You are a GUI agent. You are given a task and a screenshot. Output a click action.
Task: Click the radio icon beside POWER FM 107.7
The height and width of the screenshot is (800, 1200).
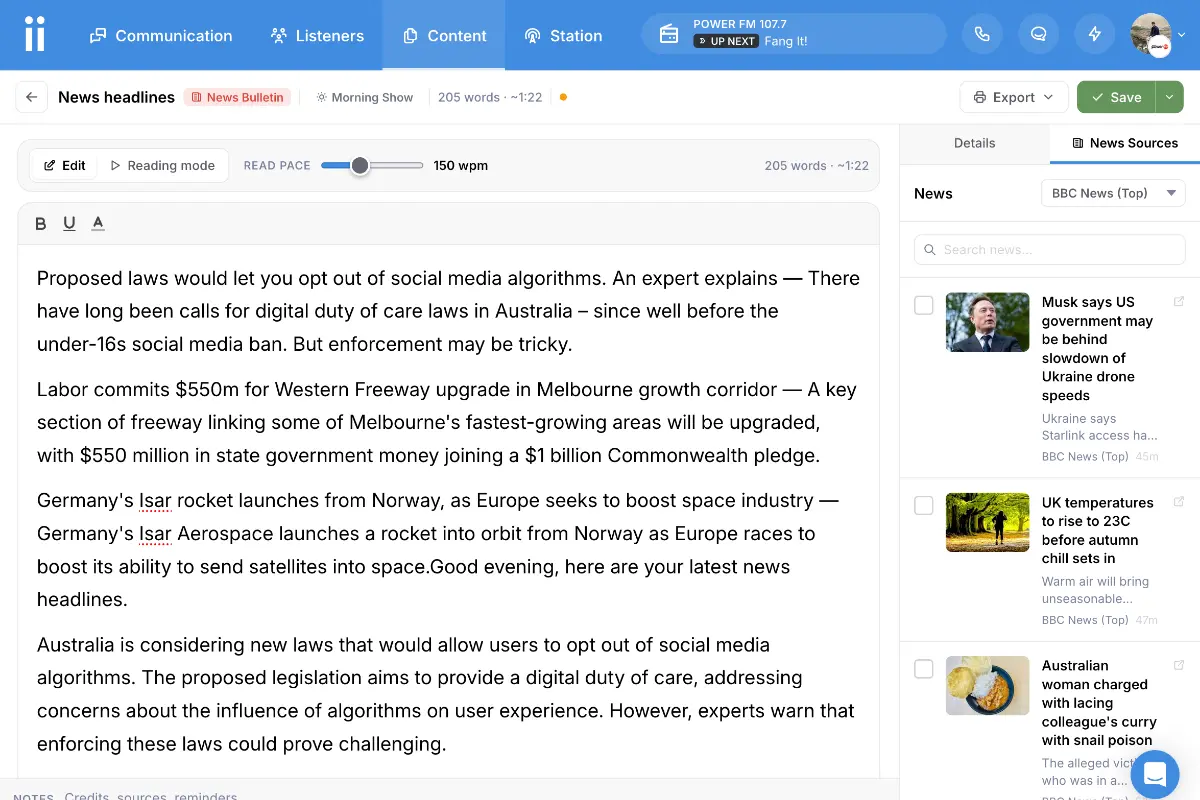click(669, 34)
